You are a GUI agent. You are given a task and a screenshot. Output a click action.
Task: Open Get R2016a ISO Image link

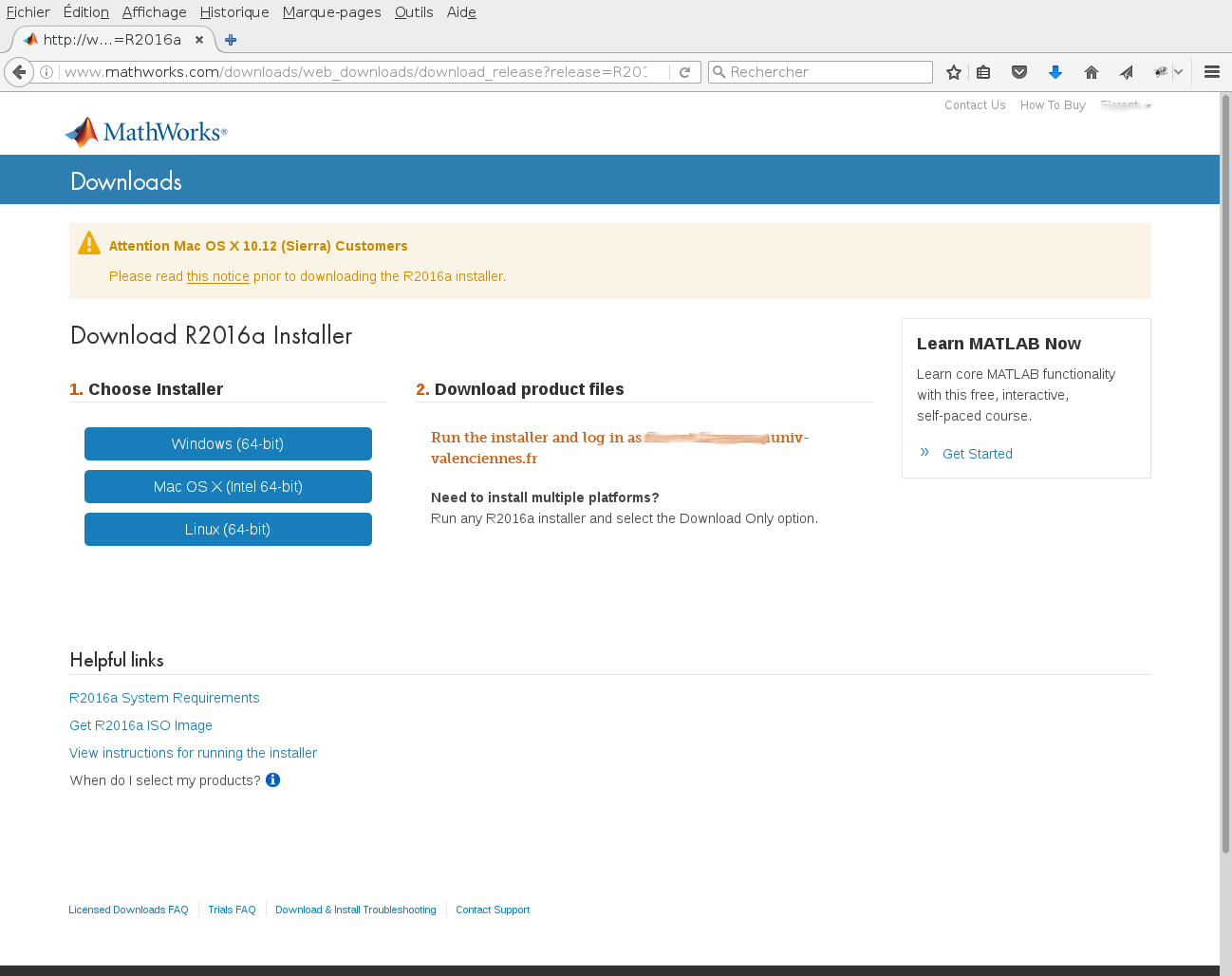140,725
